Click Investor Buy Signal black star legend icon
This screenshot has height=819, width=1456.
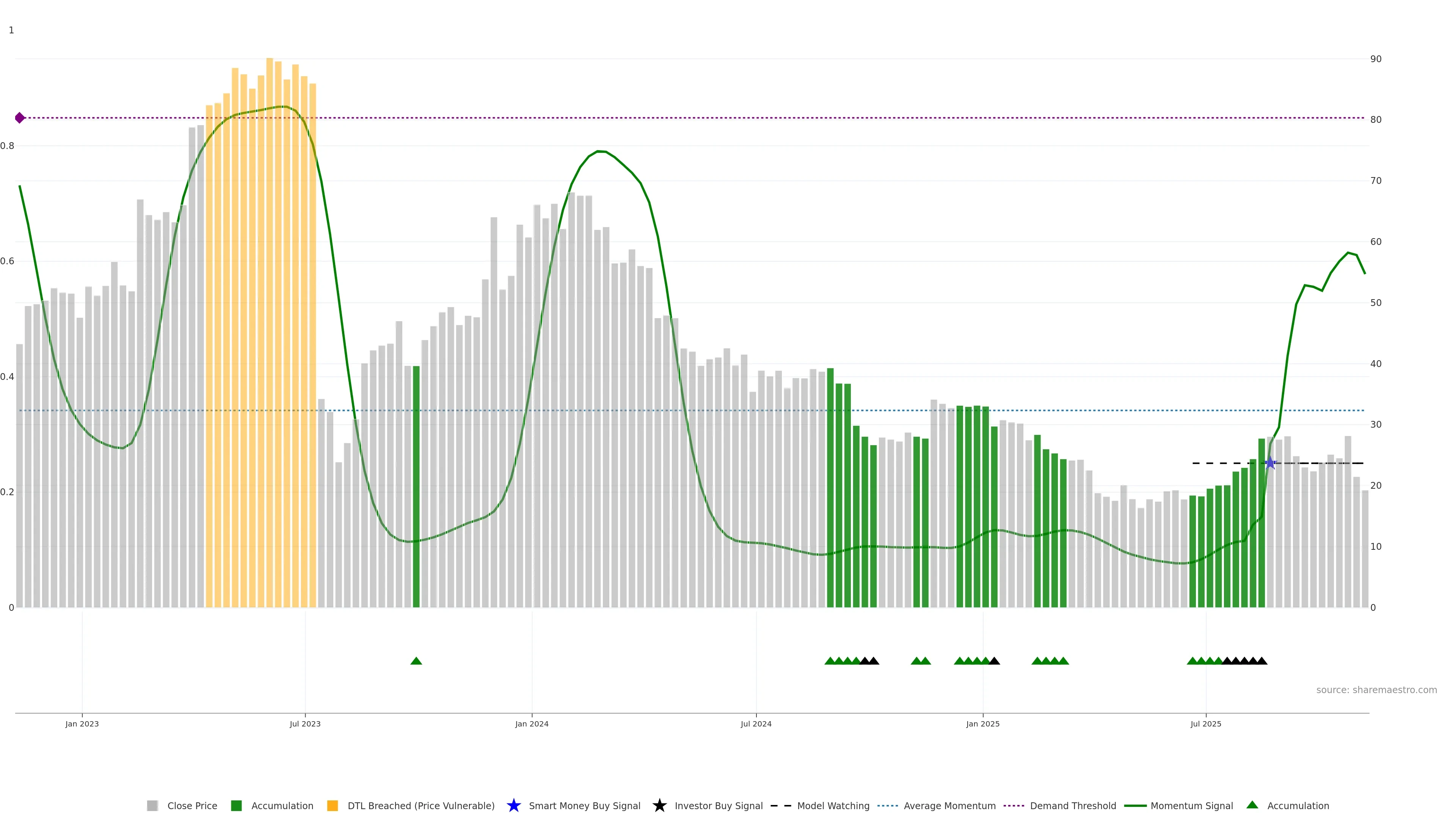[x=660, y=806]
